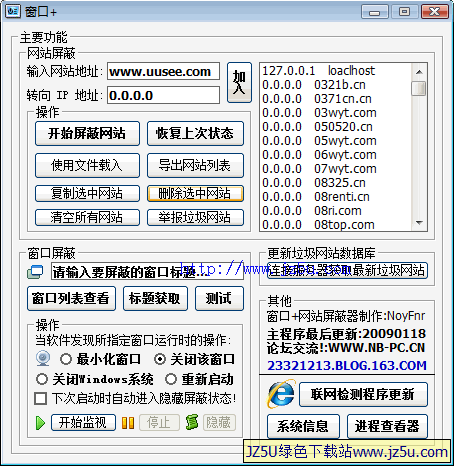
Task: Select the 08325.cn list entry
Action: point(335,183)
